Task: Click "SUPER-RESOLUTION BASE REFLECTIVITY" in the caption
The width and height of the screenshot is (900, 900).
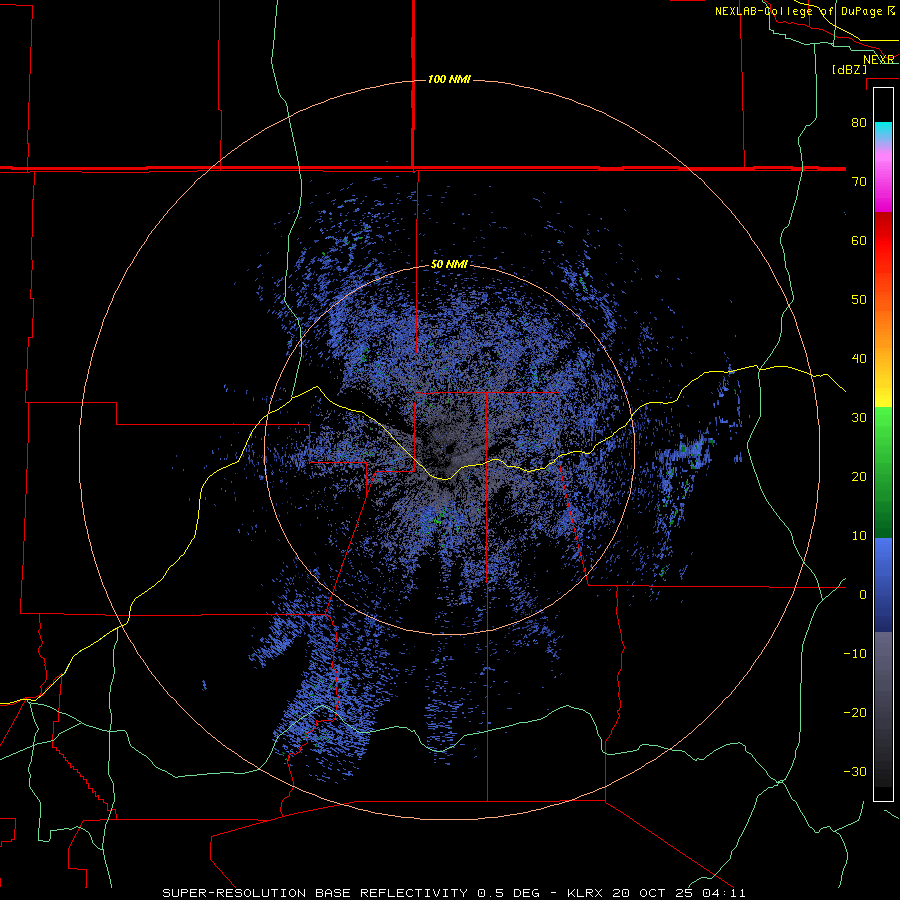Action: (x=315, y=893)
